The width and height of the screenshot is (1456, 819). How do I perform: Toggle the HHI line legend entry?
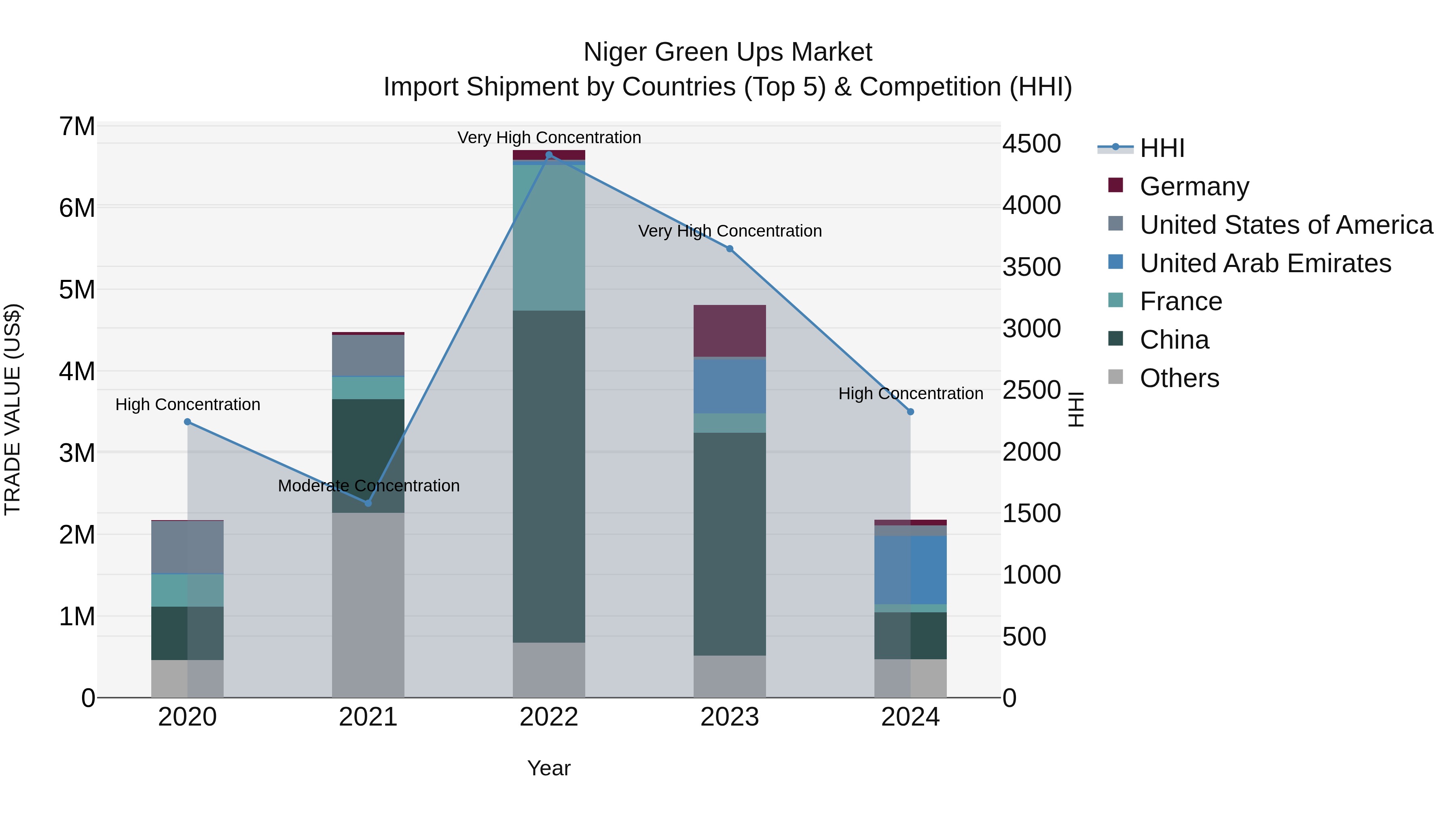point(1141,148)
